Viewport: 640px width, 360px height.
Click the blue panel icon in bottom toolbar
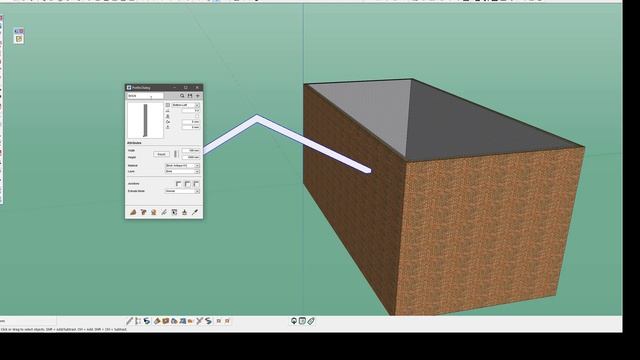click(x=183, y=321)
